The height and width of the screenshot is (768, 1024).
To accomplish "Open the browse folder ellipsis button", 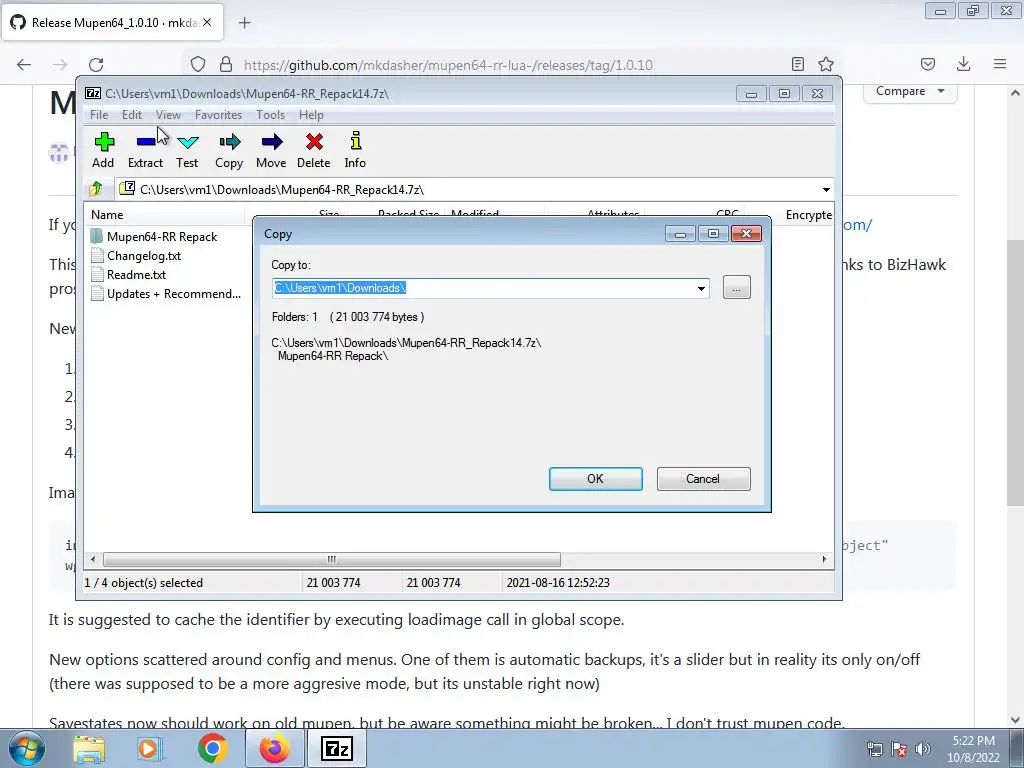I will point(737,288).
